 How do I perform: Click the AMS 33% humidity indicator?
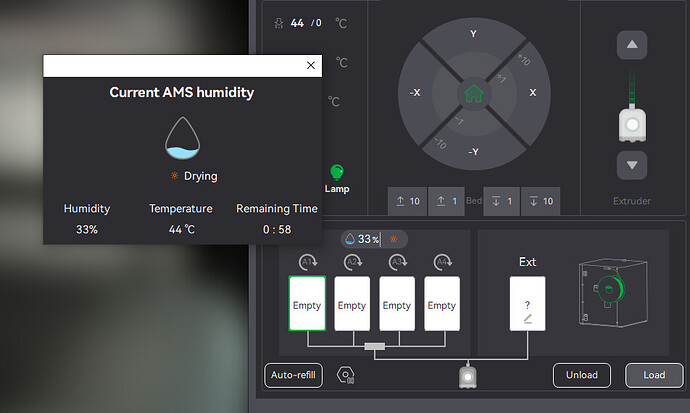pos(362,239)
